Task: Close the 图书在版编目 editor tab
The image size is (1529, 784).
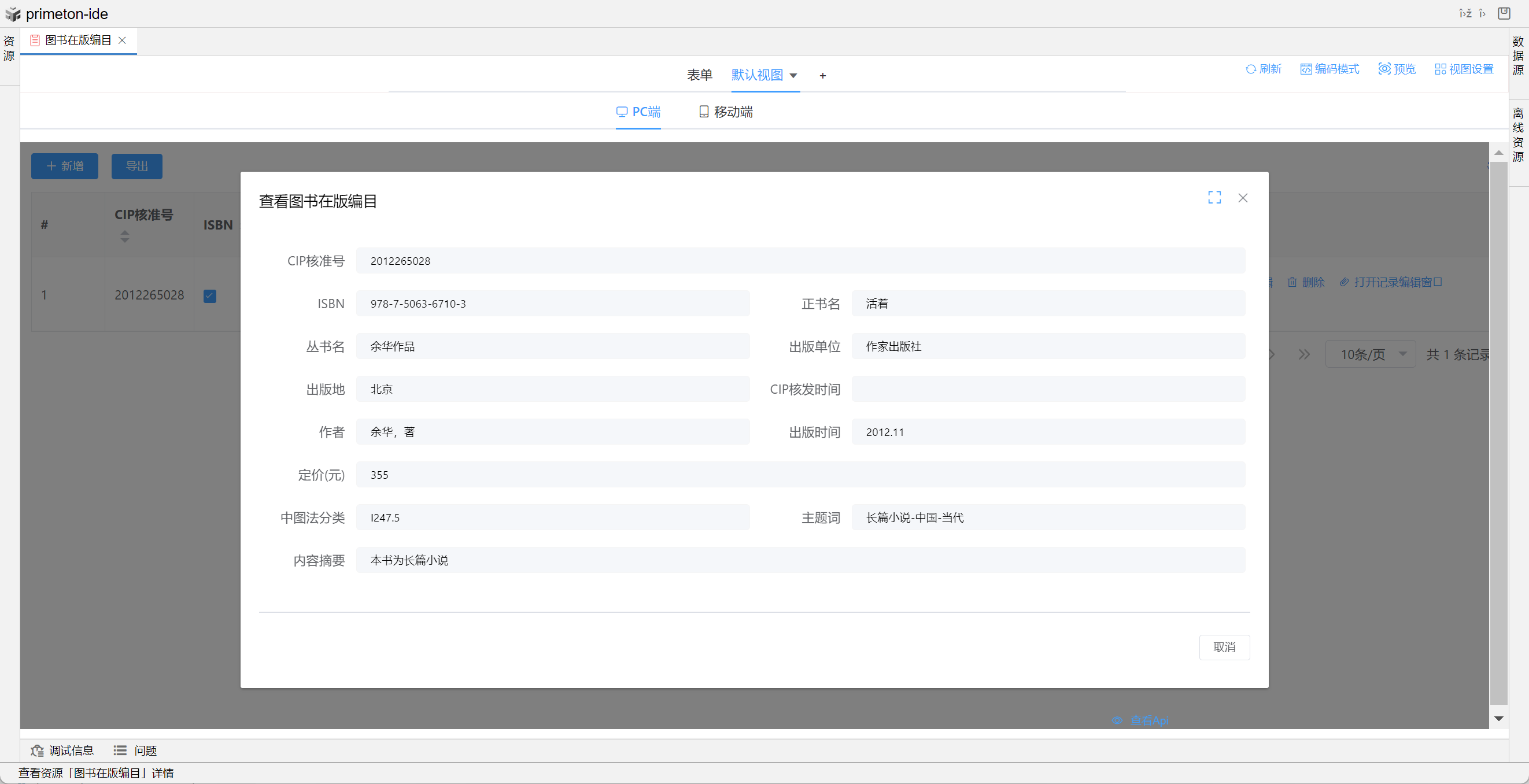Action: (122, 40)
